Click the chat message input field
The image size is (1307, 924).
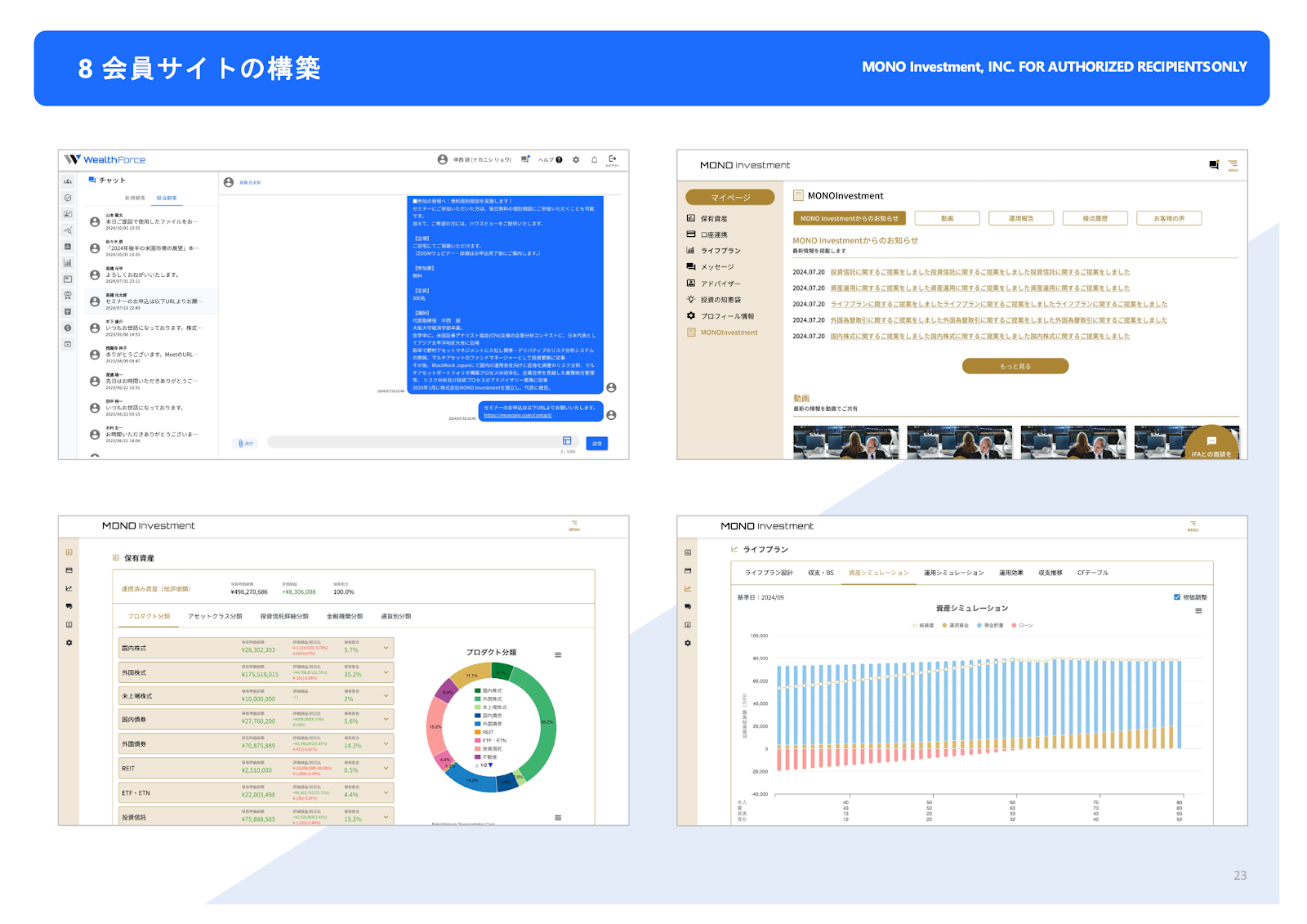click(x=424, y=442)
